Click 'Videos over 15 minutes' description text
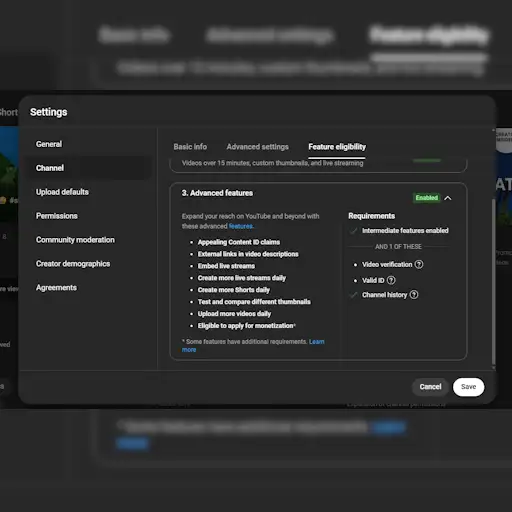512x512 pixels. (273, 163)
